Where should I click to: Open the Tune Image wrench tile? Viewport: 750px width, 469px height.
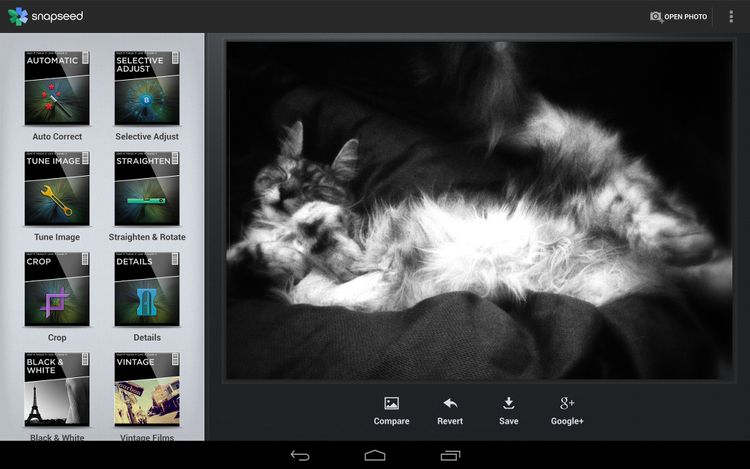point(57,188)
